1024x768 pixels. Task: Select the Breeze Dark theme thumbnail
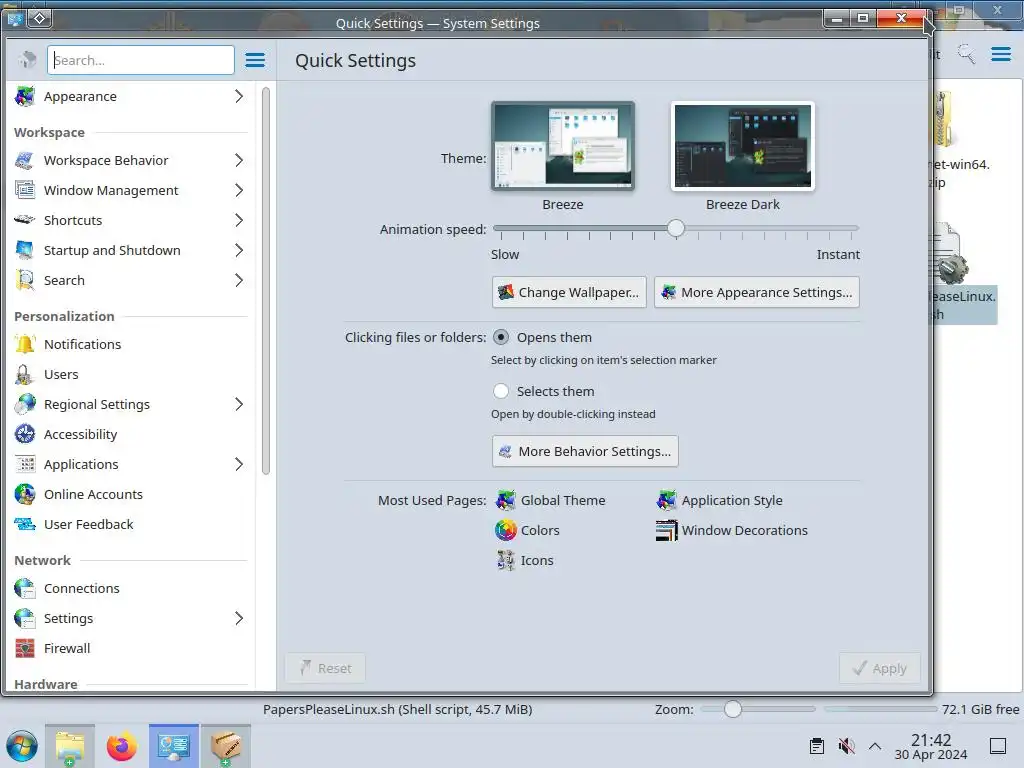[x=743, y=146]
